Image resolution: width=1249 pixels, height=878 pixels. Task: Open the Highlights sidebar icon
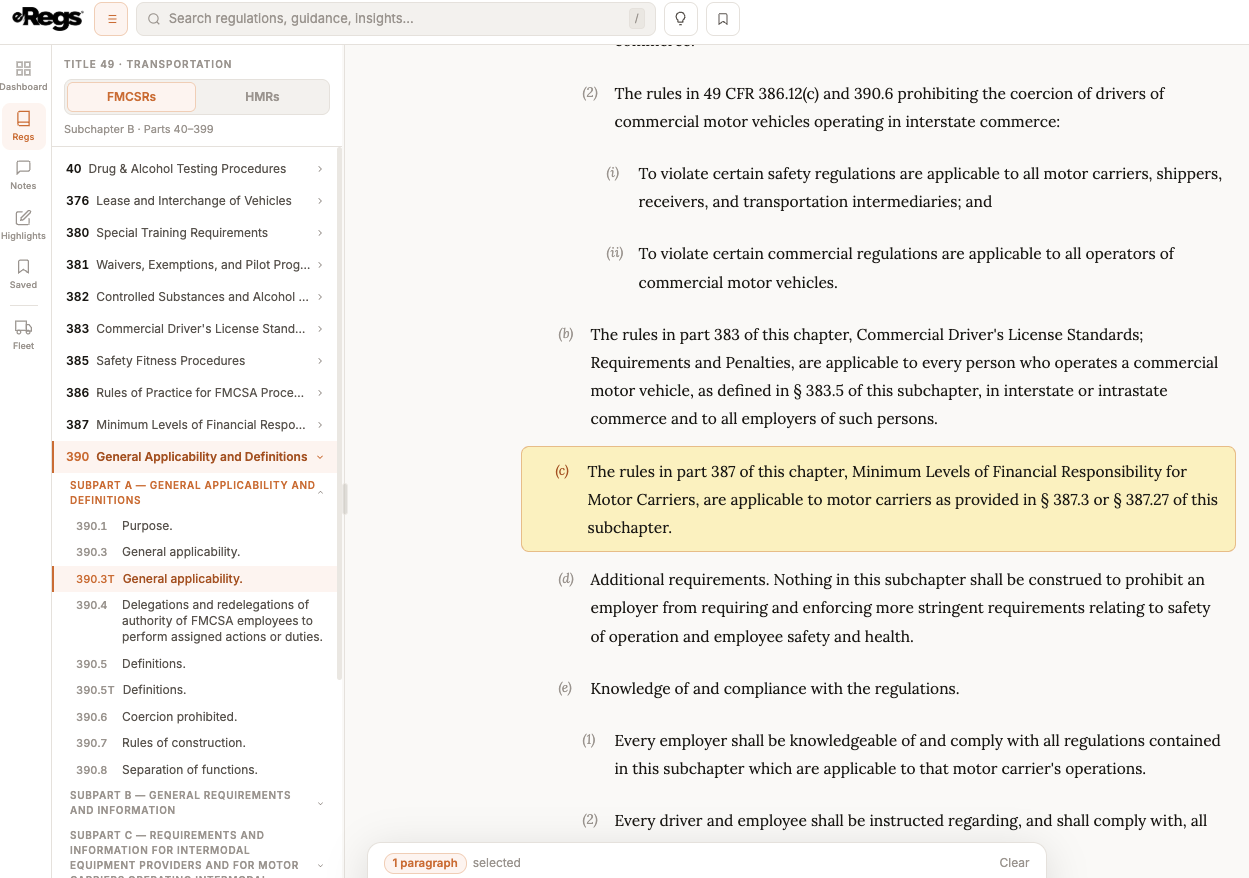click(x=23, y=224)
